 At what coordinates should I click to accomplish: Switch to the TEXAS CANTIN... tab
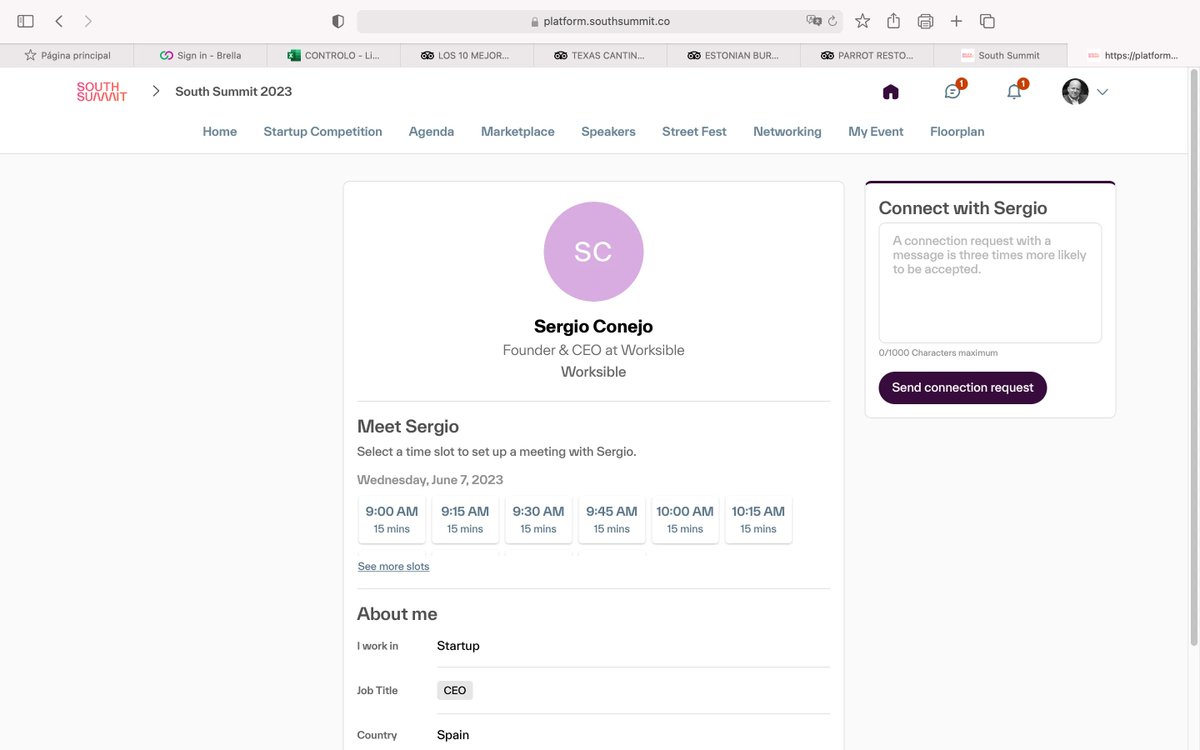(600, 55)
